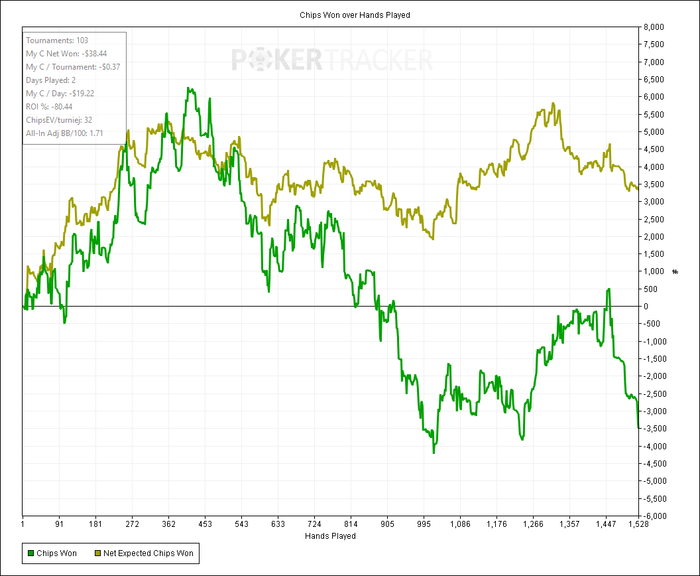This screenshot has width=700, height=576.
Task: Click the y-axis value -5,000
Action: (655, 481)
